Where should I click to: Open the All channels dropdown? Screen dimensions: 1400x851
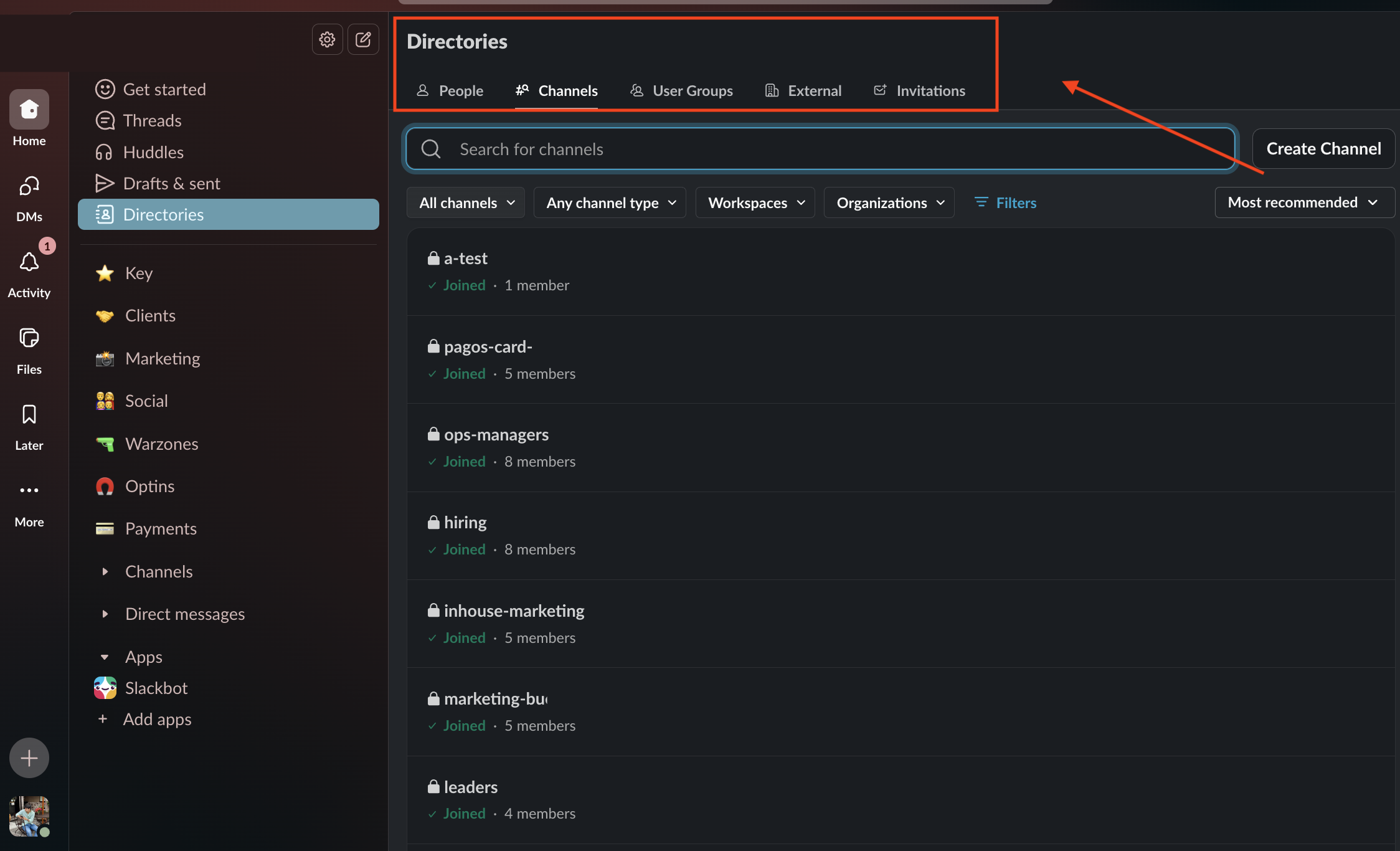(466, 203)
